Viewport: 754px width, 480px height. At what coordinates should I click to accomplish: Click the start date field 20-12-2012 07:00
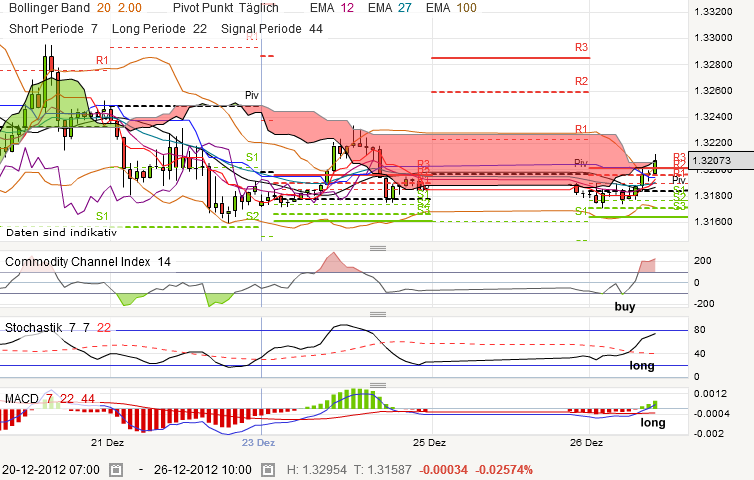click(50, 470)
